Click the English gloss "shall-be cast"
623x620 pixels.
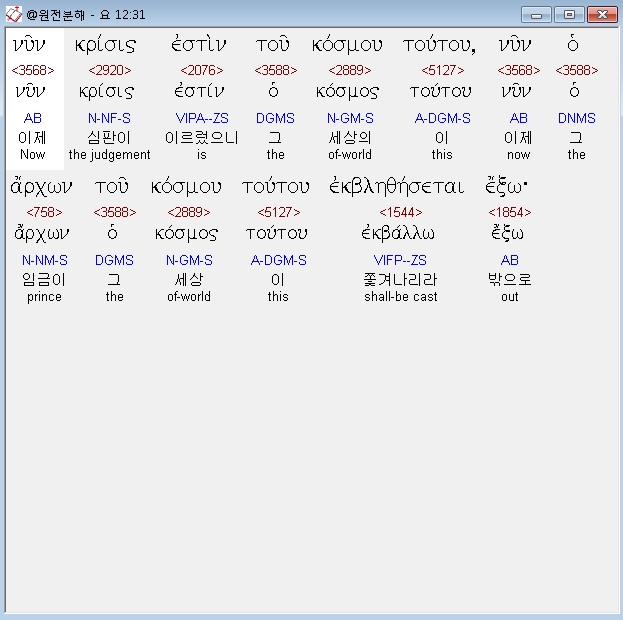tap(400, 296)
